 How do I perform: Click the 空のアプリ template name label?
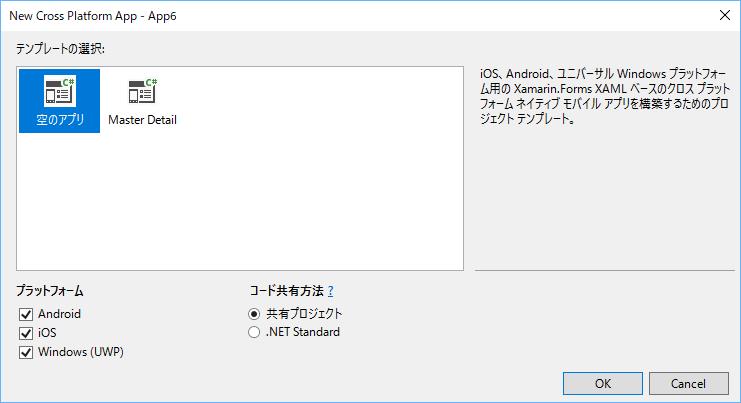pos(60,121)
